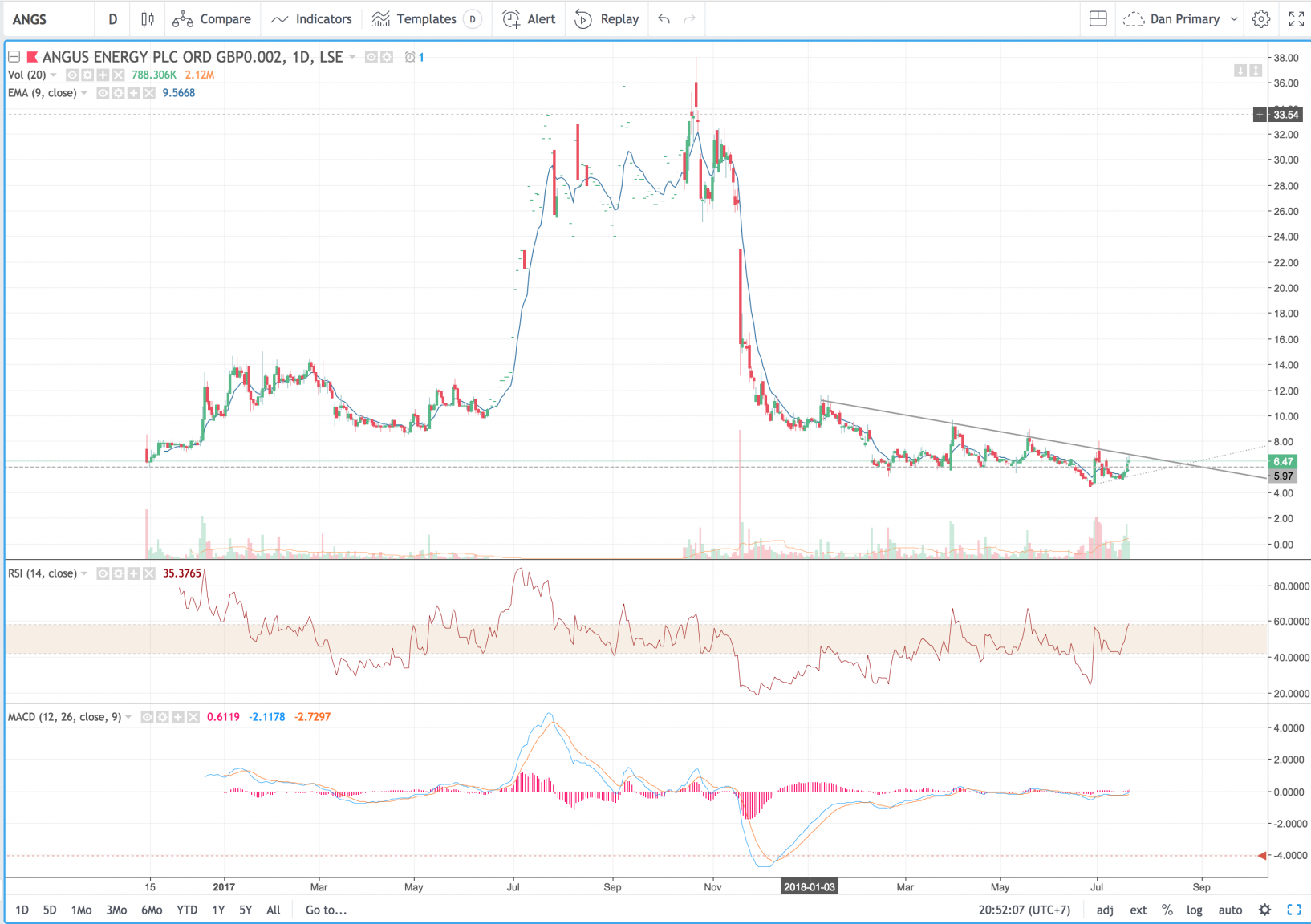1311x924 pixels.
Task: Open MACD settings gear
Action: pyautogui.click(x=162, y=717)
